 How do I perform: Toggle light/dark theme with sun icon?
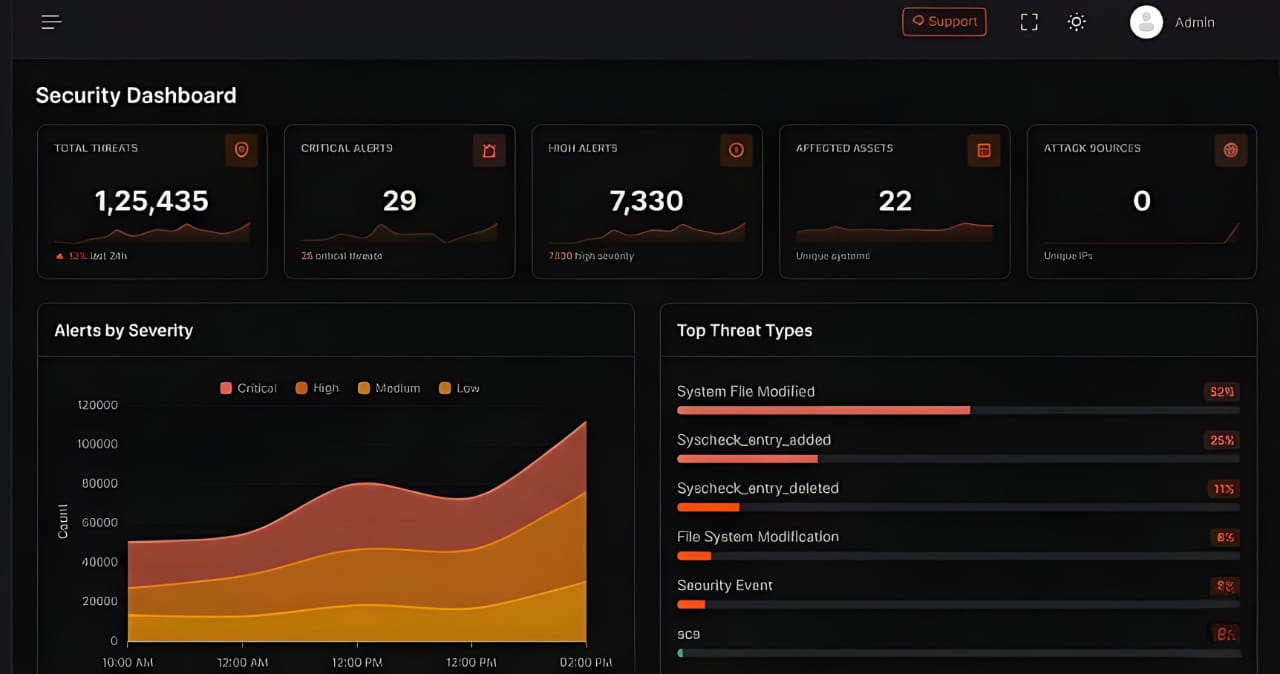[1076, 22]
